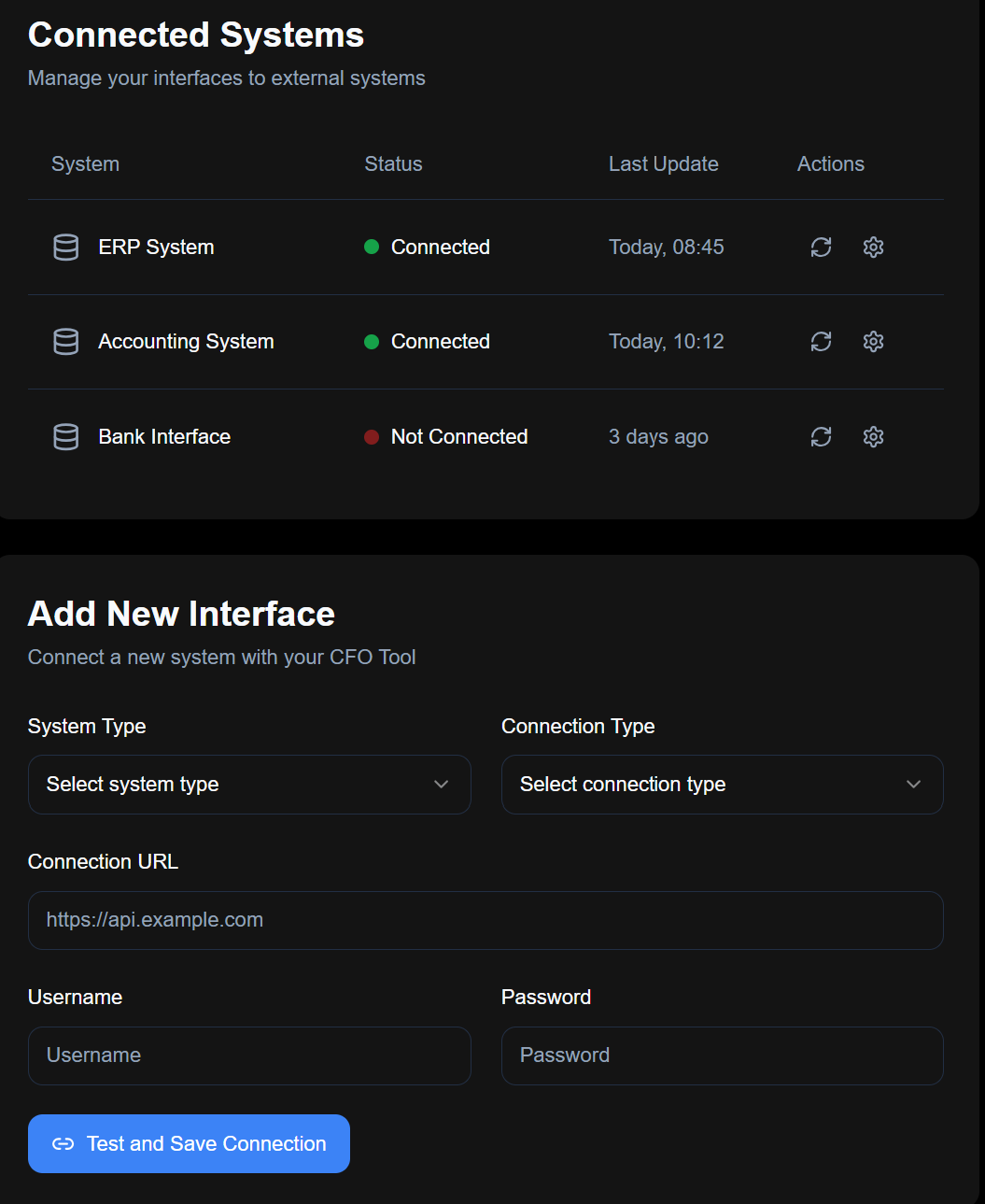Open the Connection Type dropdown
The width and height of the screenshot is (985, 1204).
pyautogui.click(x=722, y=785)
